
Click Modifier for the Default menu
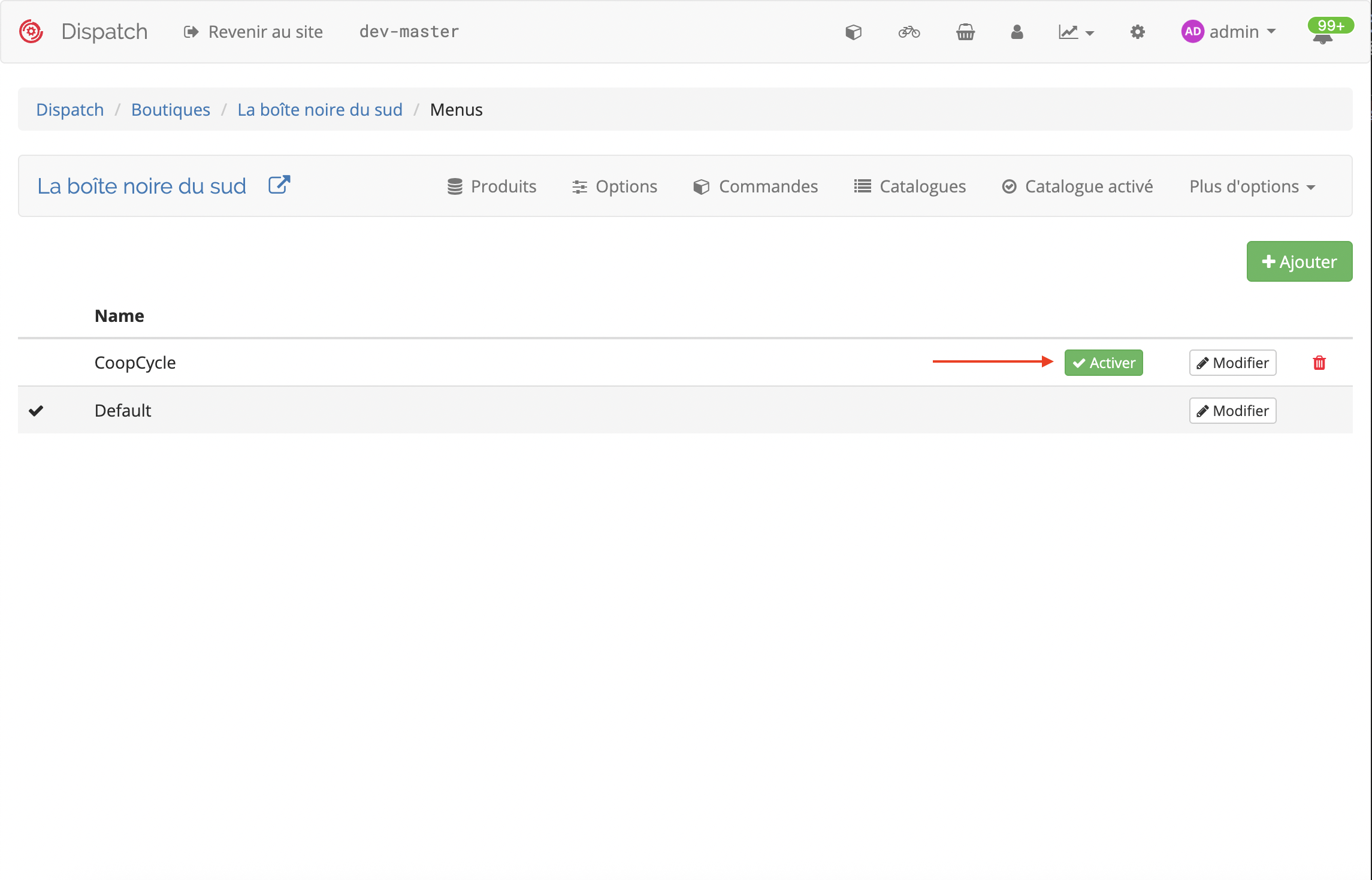click(x=1233, y=411)
